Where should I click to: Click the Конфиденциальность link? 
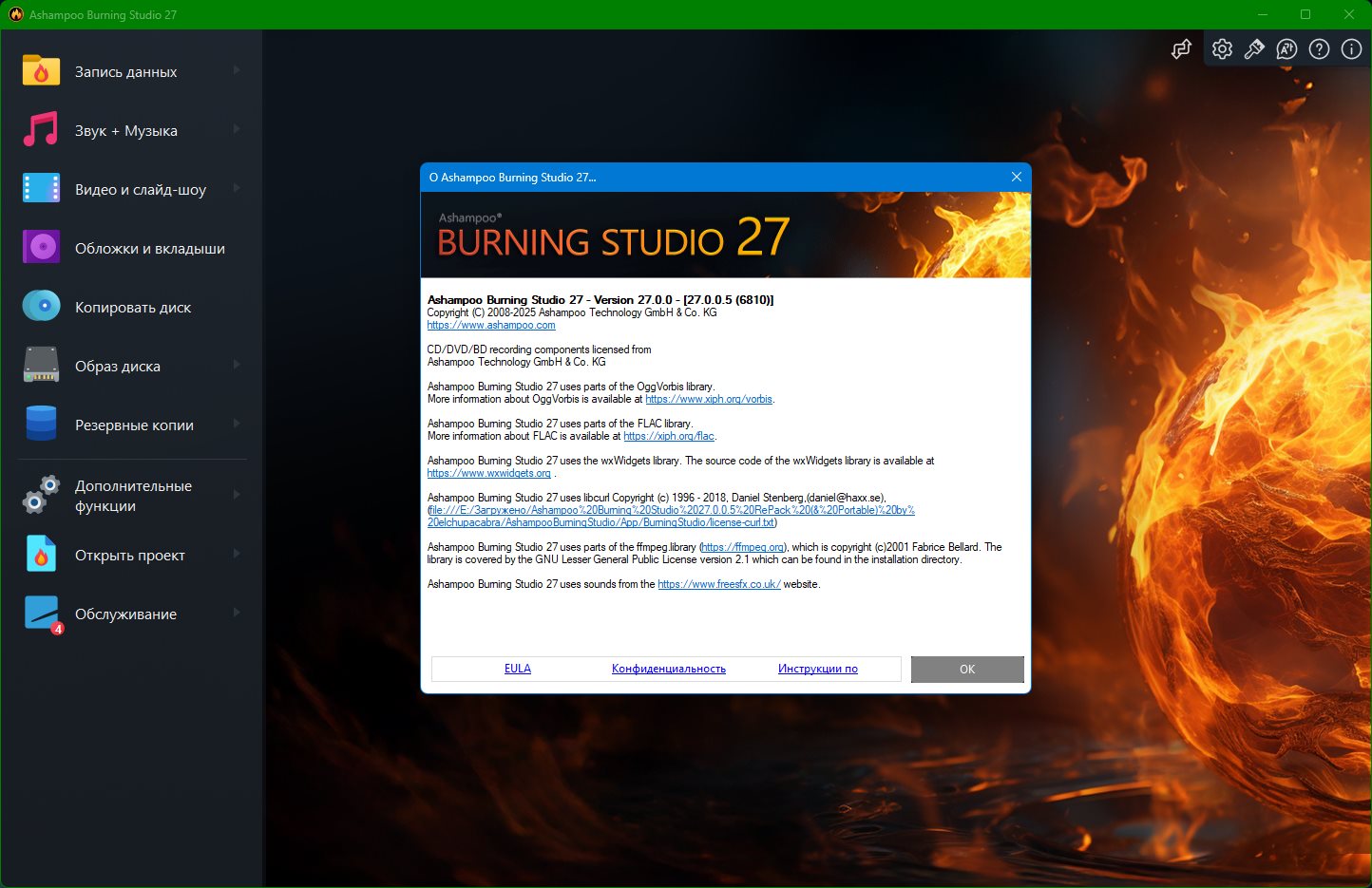coord(668,669)
